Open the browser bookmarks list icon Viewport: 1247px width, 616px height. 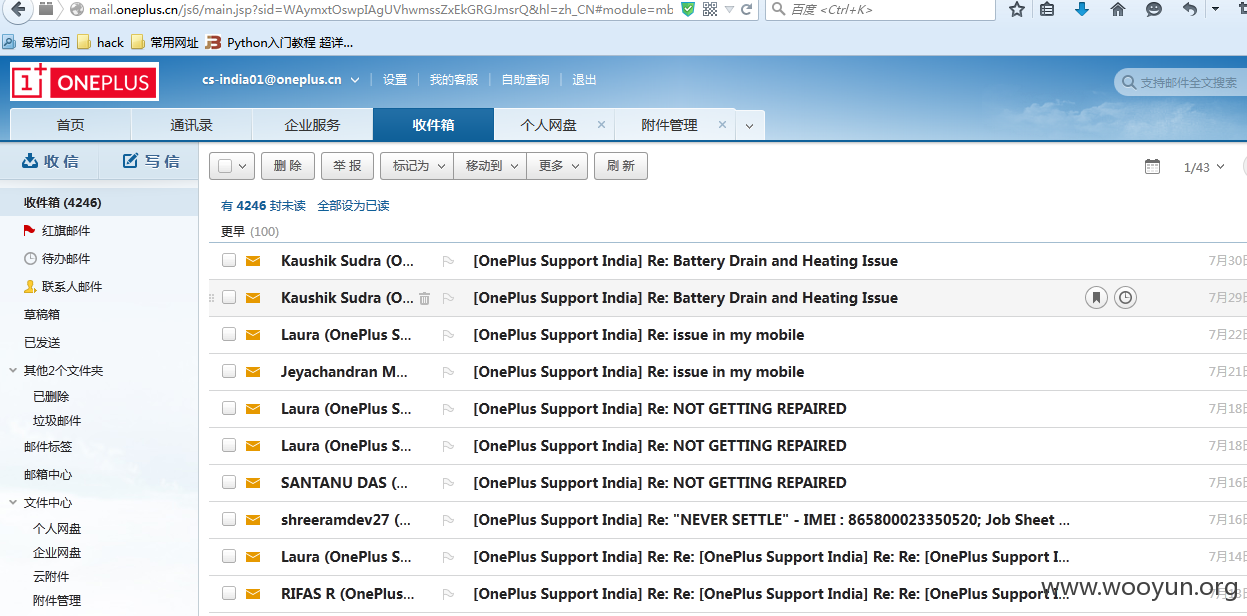1047,9
